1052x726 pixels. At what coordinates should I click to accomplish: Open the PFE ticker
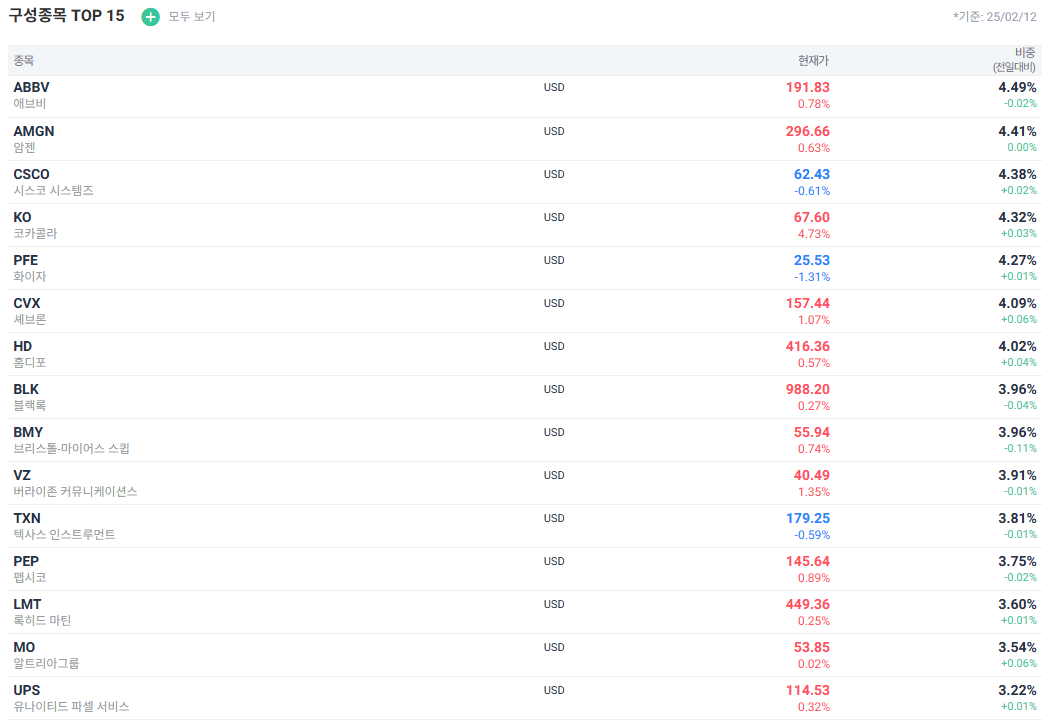click(25, 260)
